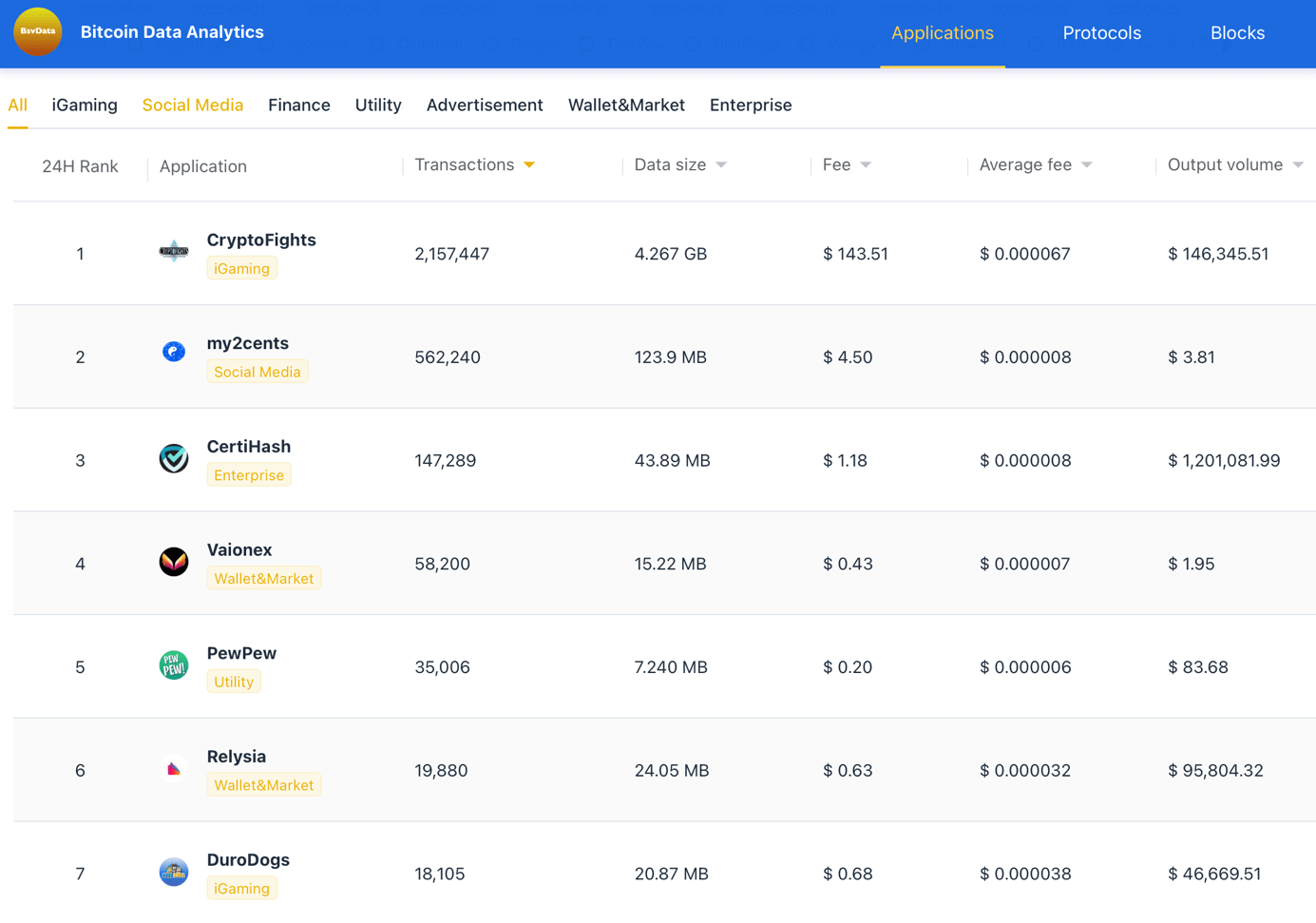1316x923 pixels.
Task: Select the Social Media category filter
Action: pos(193,106)
